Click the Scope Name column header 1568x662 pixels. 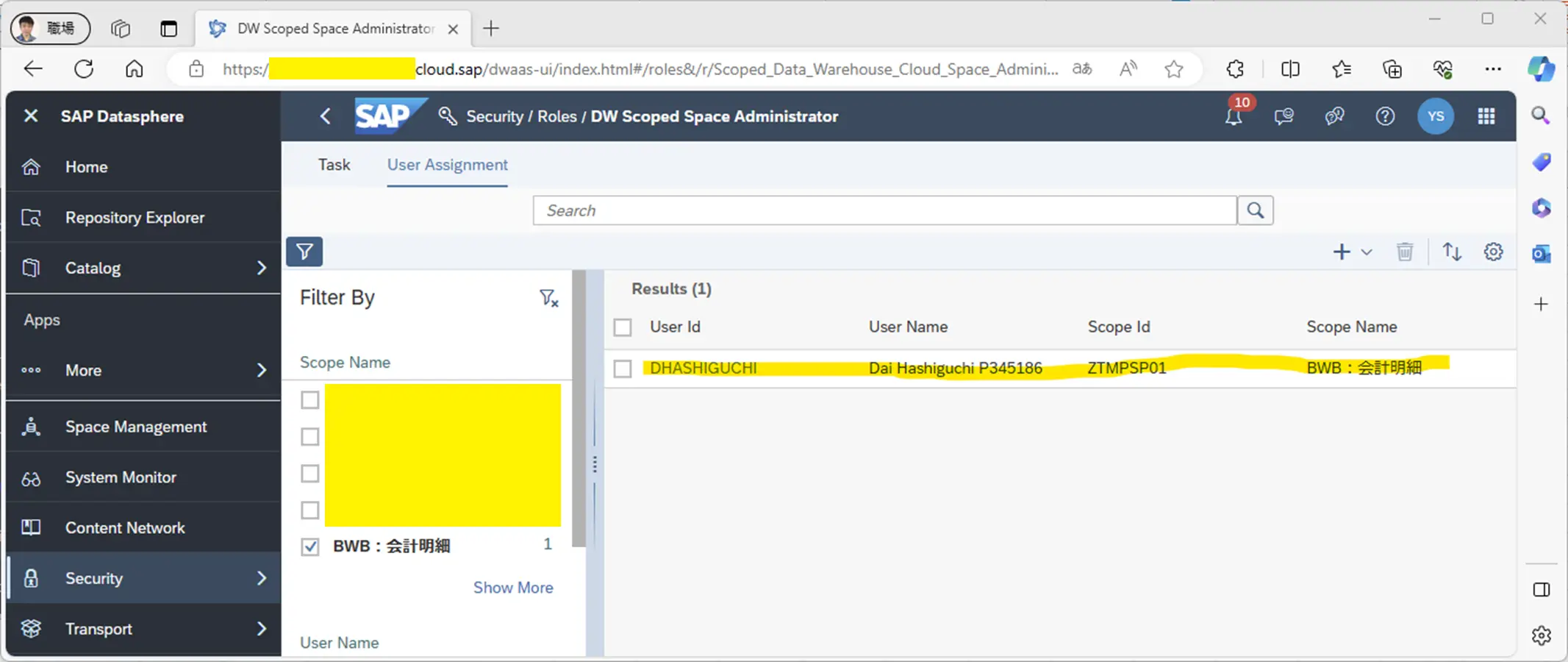pyautogui.click(x=1352, y=327)
